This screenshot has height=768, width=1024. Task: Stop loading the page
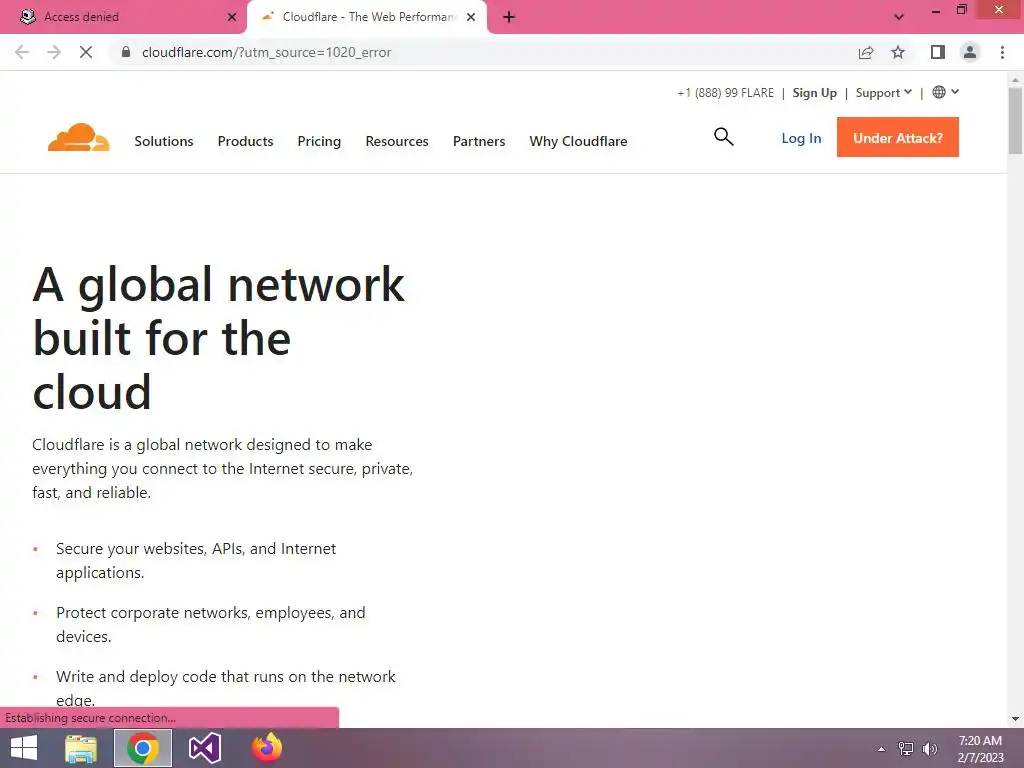pos(86,52)
